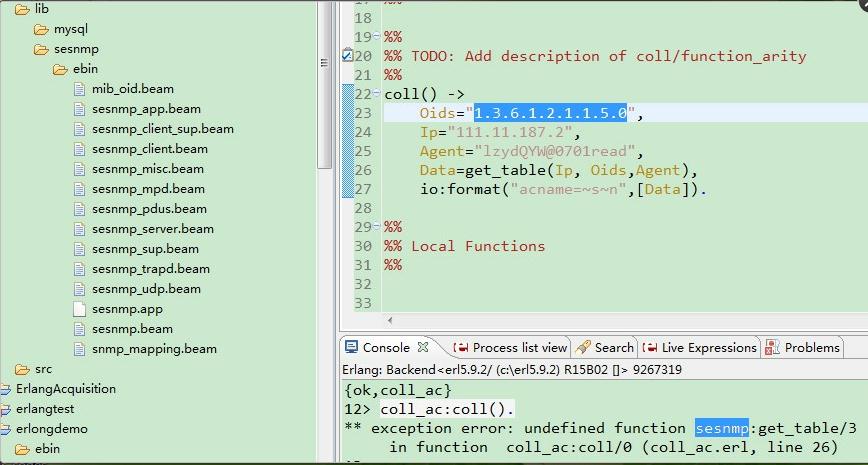This screenshot has height=465, width=868.
Task: Select the ErlangAcquisition project
Action: (66, 389)
